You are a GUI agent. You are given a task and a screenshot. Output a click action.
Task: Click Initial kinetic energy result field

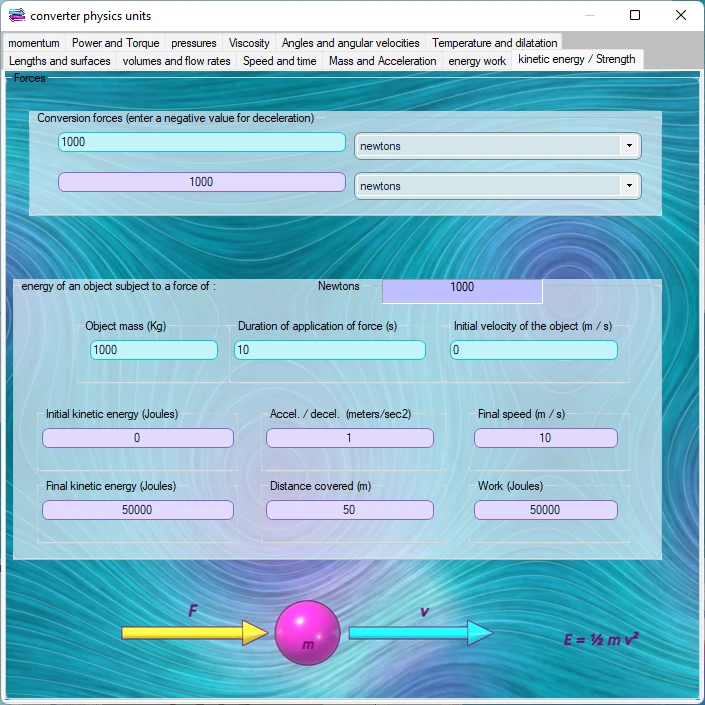(138, 438)
